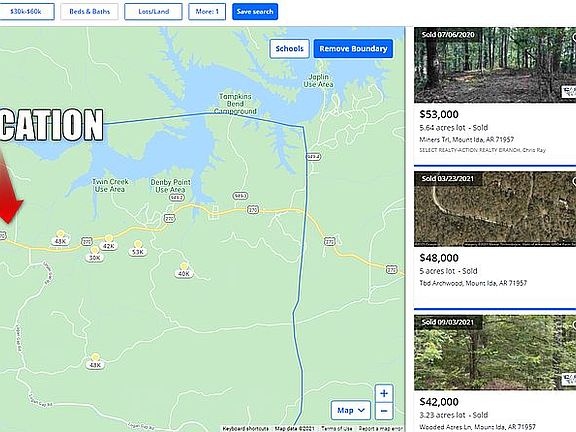Click the Save search button

(x=255, y=11)
